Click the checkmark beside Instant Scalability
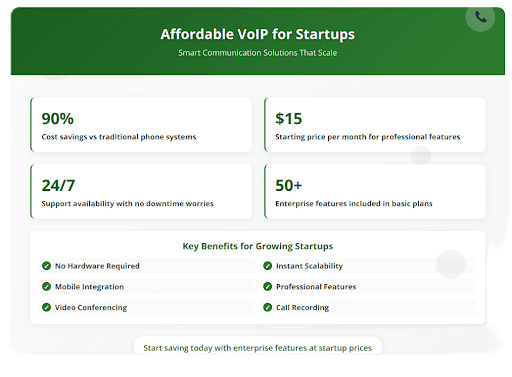 (267, 266)
